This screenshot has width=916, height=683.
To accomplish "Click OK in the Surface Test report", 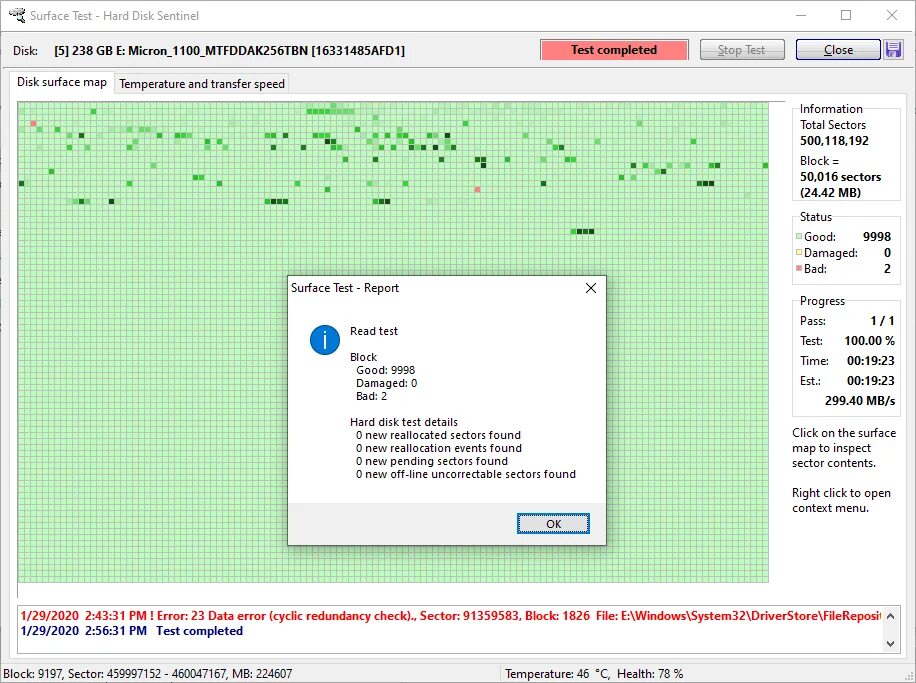I will click(x=553, y=523).
